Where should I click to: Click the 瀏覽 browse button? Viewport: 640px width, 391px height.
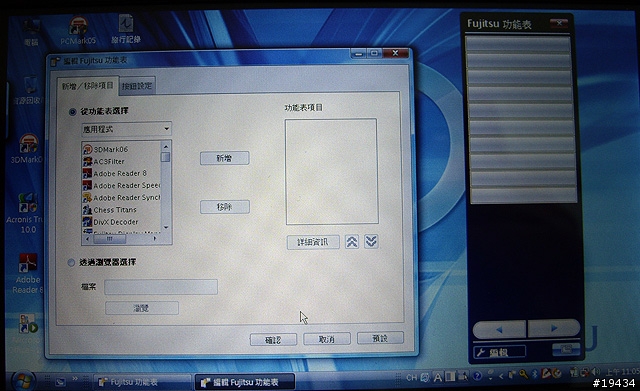coord(142,308)
